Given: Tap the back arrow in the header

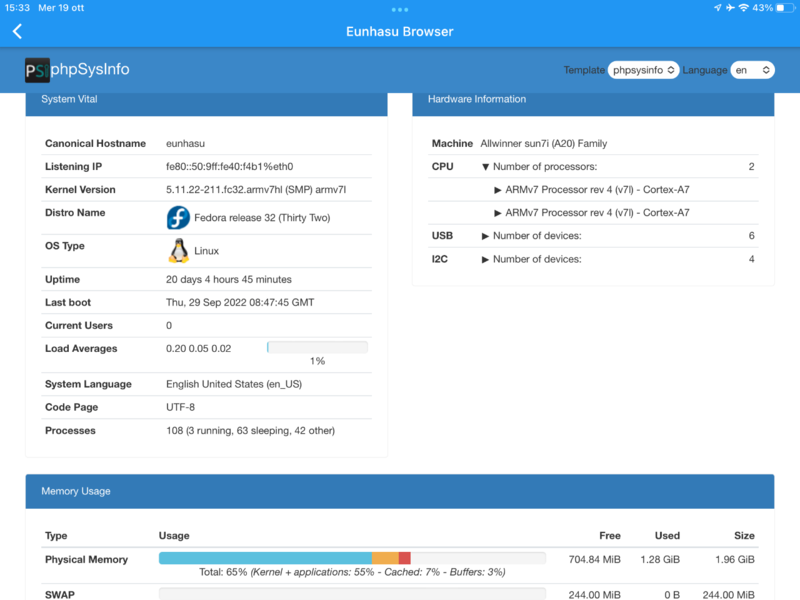Looking at the screenshot, I should tap(17, 32).
